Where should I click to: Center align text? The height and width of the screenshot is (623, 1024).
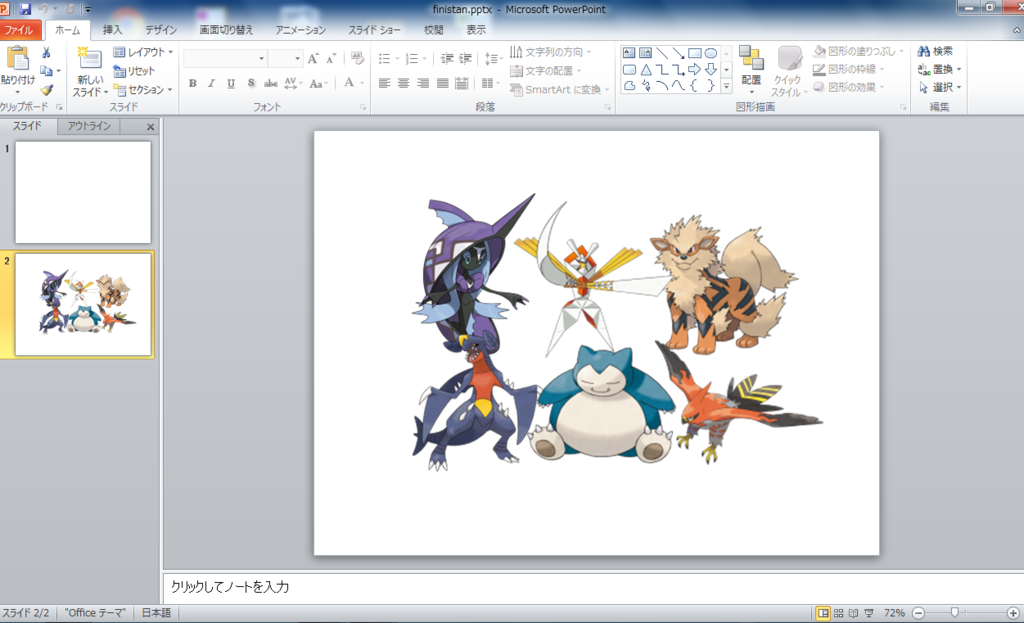tap(404, 83)
